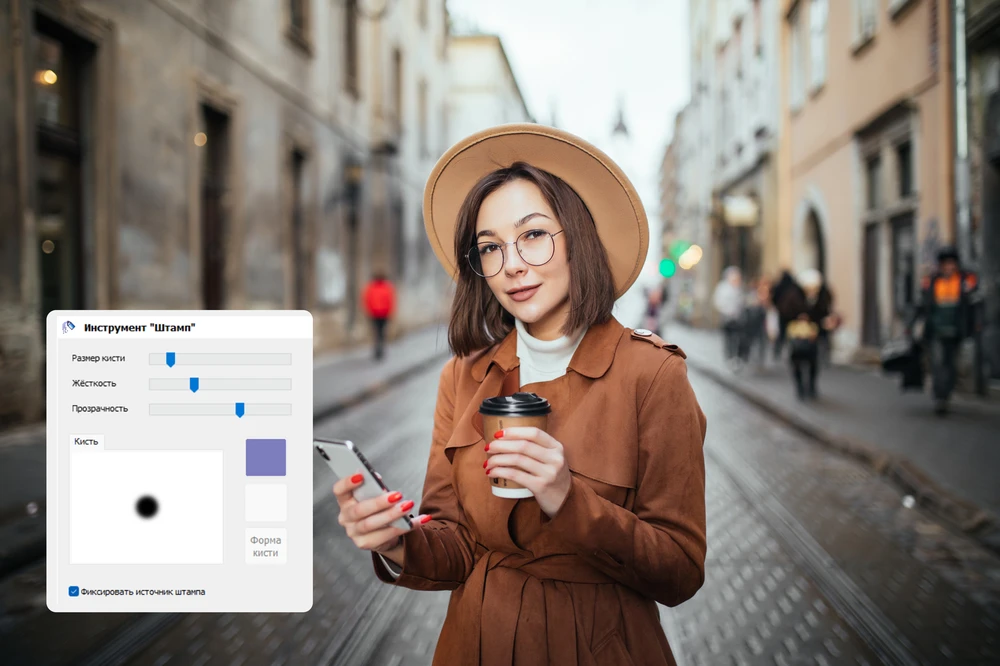Click the Stamp tool icon in panel title
Image resolution: width=1000 pixels, height=666 pixels.
coord(68,327)
